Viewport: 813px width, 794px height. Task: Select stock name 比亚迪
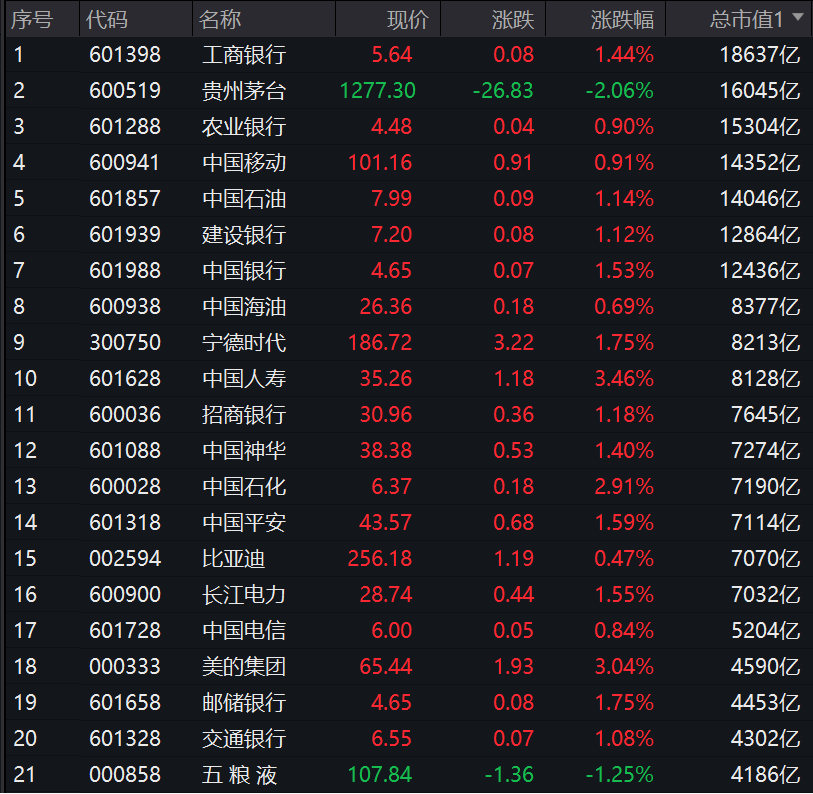233,559
